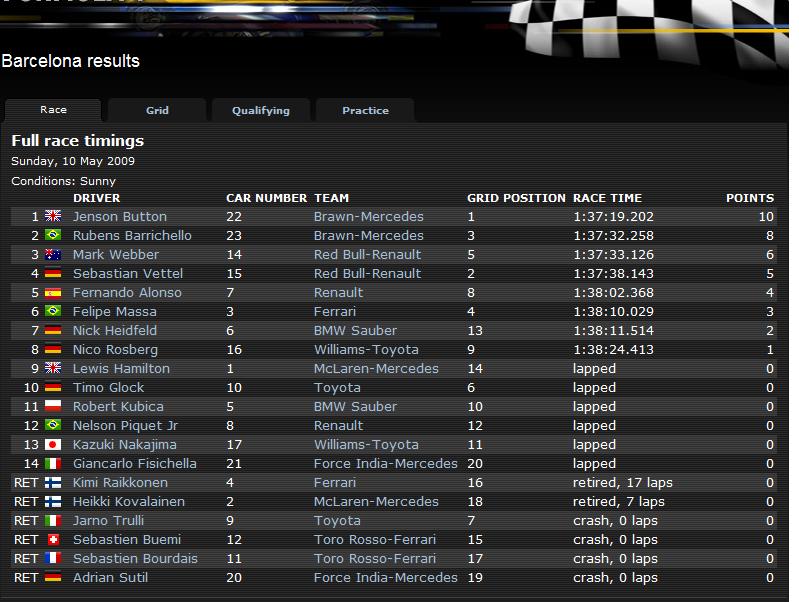The height and width of the screenshot is (602, 799).
Task: Click the Finnish flag next to Kimi Raikkonen
Action: pyautogui.click(x=53, y=482)
